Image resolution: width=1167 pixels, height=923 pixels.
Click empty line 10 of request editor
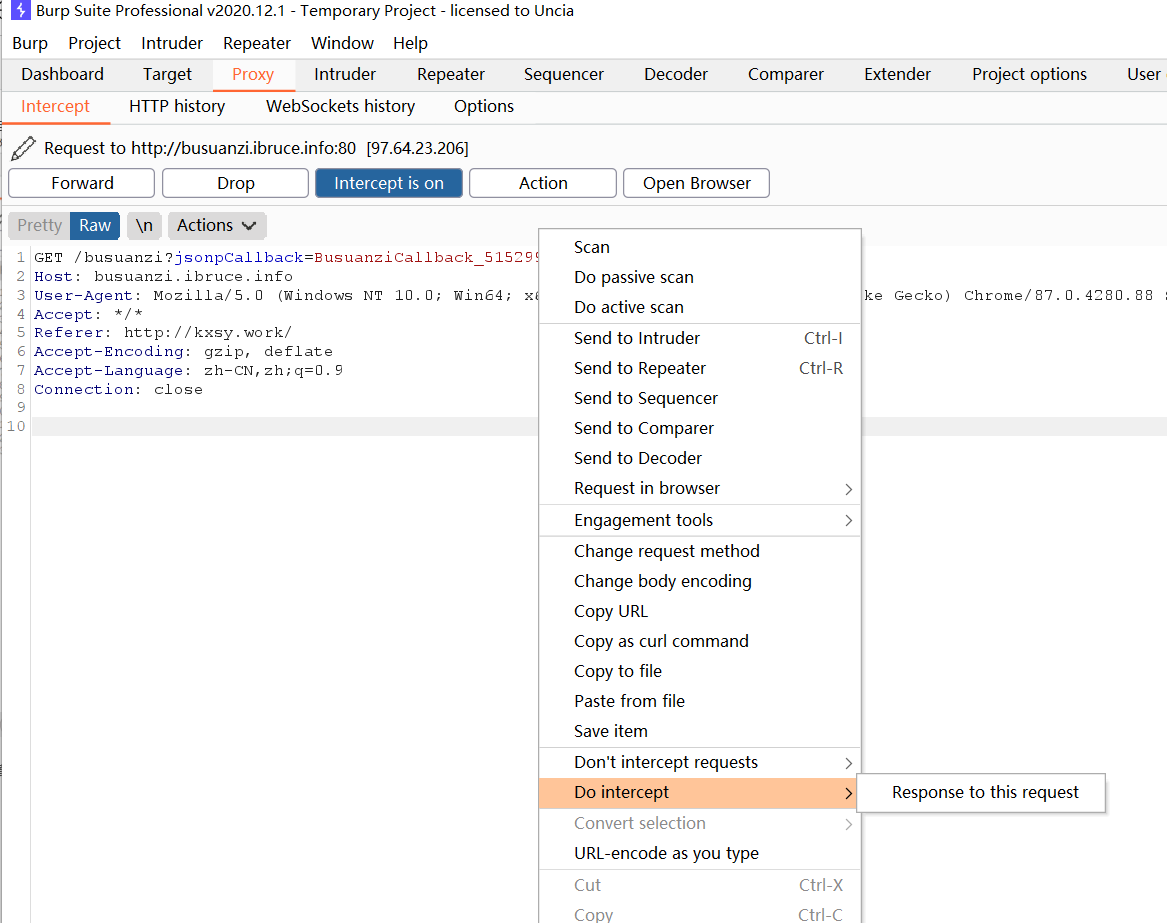(283, 427)
